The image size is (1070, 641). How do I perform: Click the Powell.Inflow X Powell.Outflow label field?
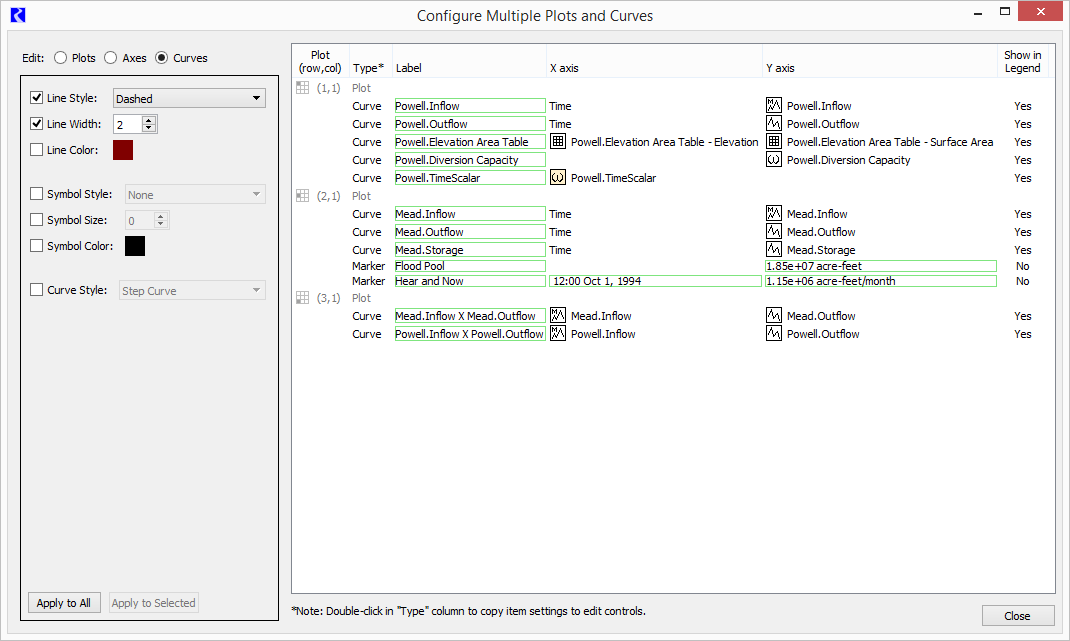tap(470, 334)
